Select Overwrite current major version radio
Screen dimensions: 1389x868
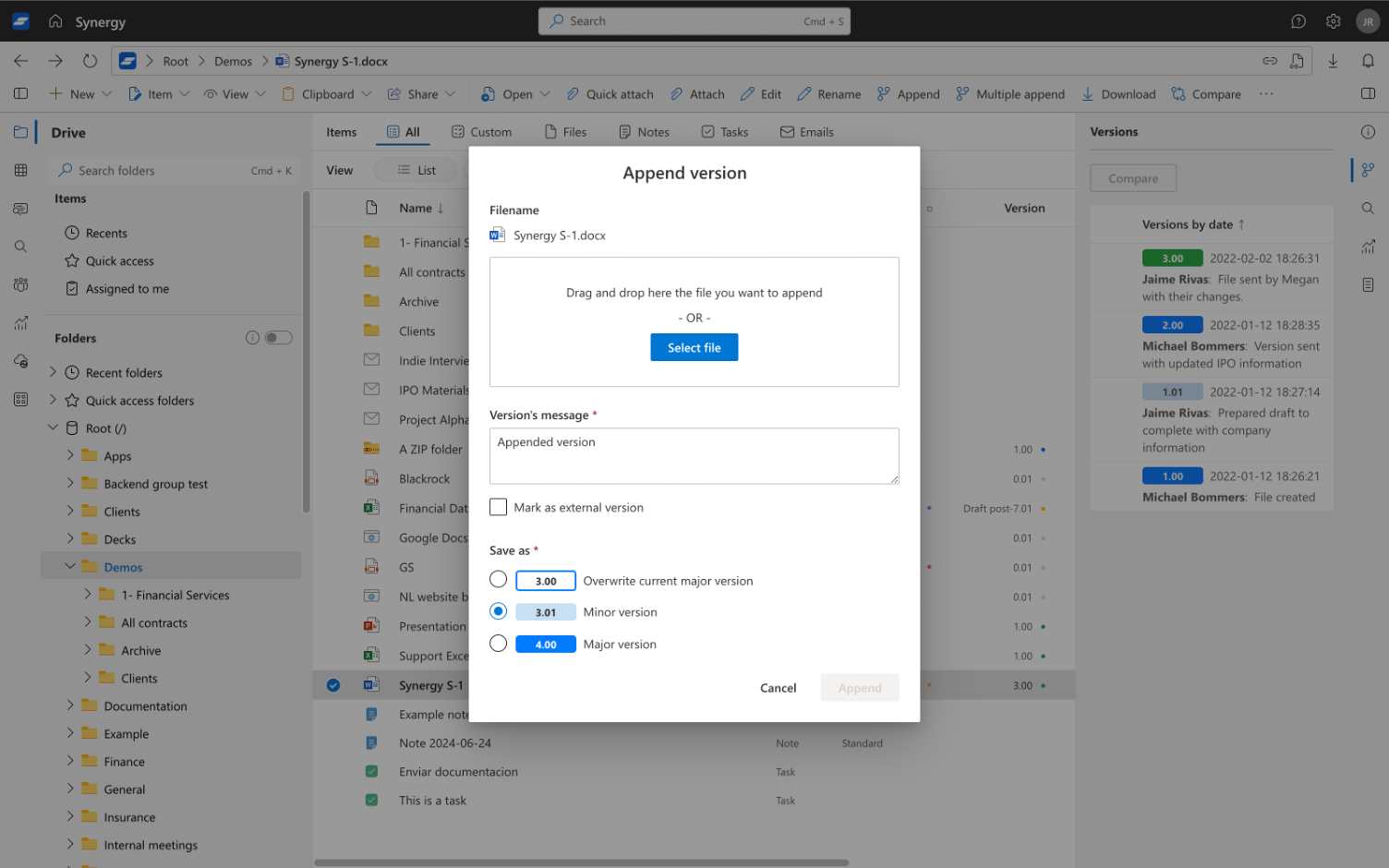(499, 580)
